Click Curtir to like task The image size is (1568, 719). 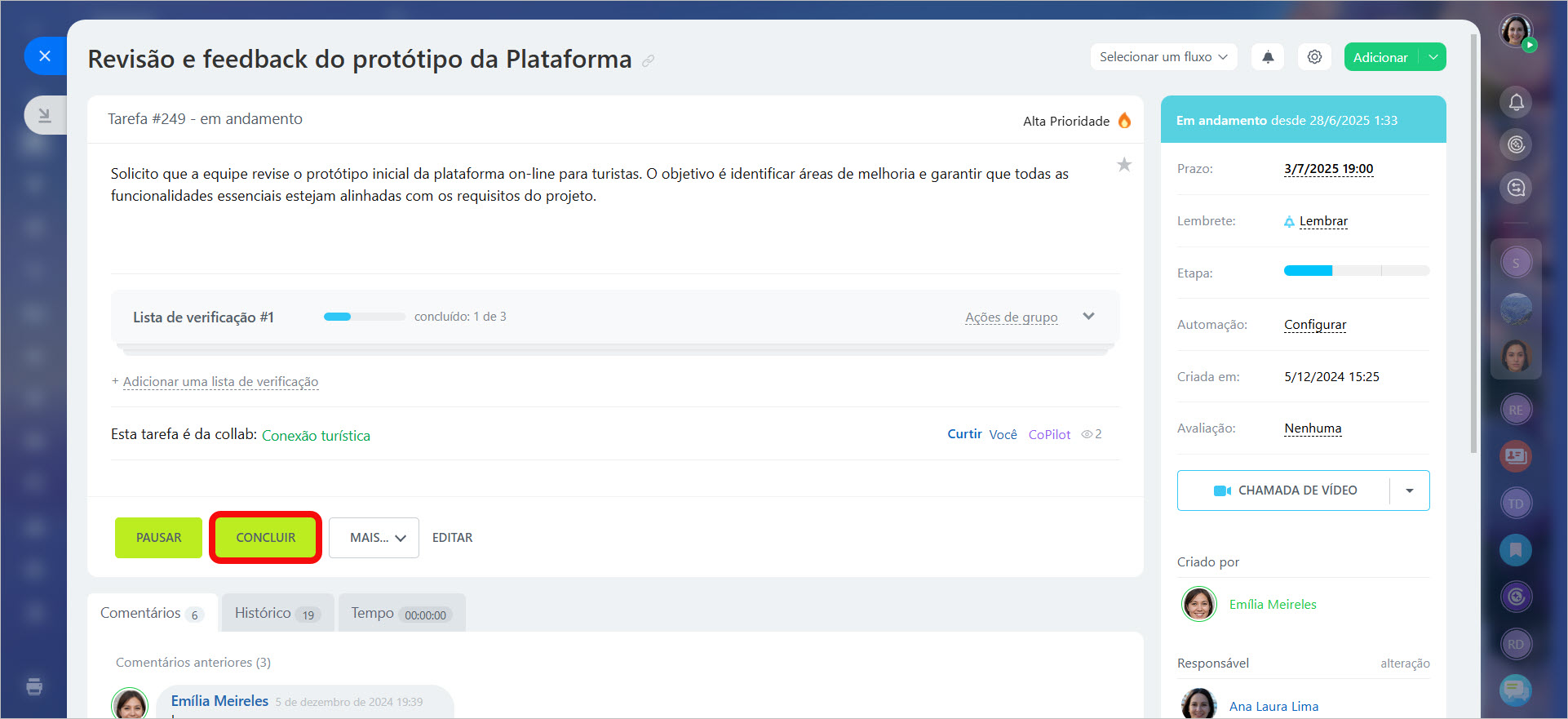click(x=964, y=434)
